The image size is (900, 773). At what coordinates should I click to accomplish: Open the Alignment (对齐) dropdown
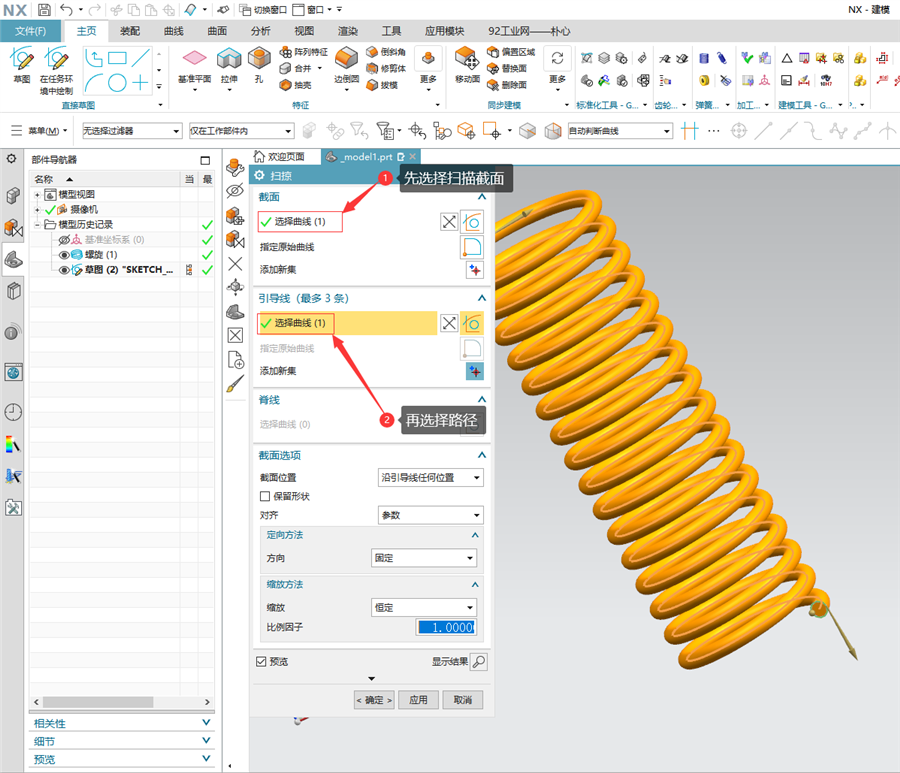430,515
